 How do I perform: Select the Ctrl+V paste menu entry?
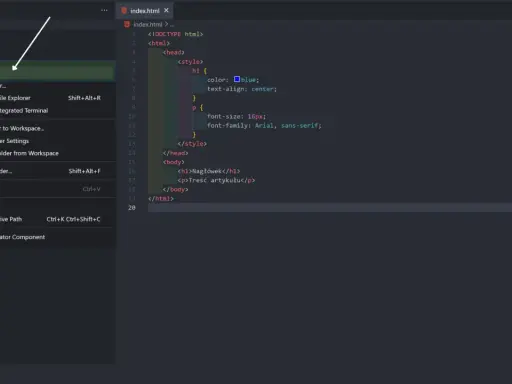tap(57, 189)
